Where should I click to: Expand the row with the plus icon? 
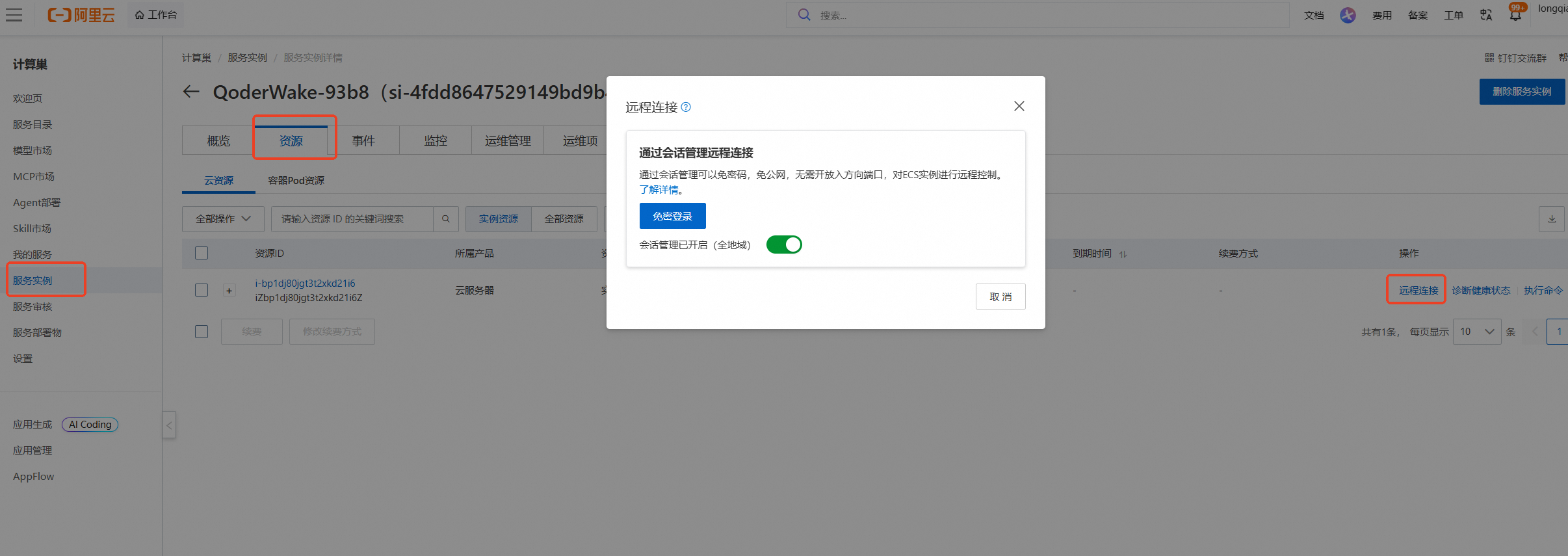coord(229,291)
